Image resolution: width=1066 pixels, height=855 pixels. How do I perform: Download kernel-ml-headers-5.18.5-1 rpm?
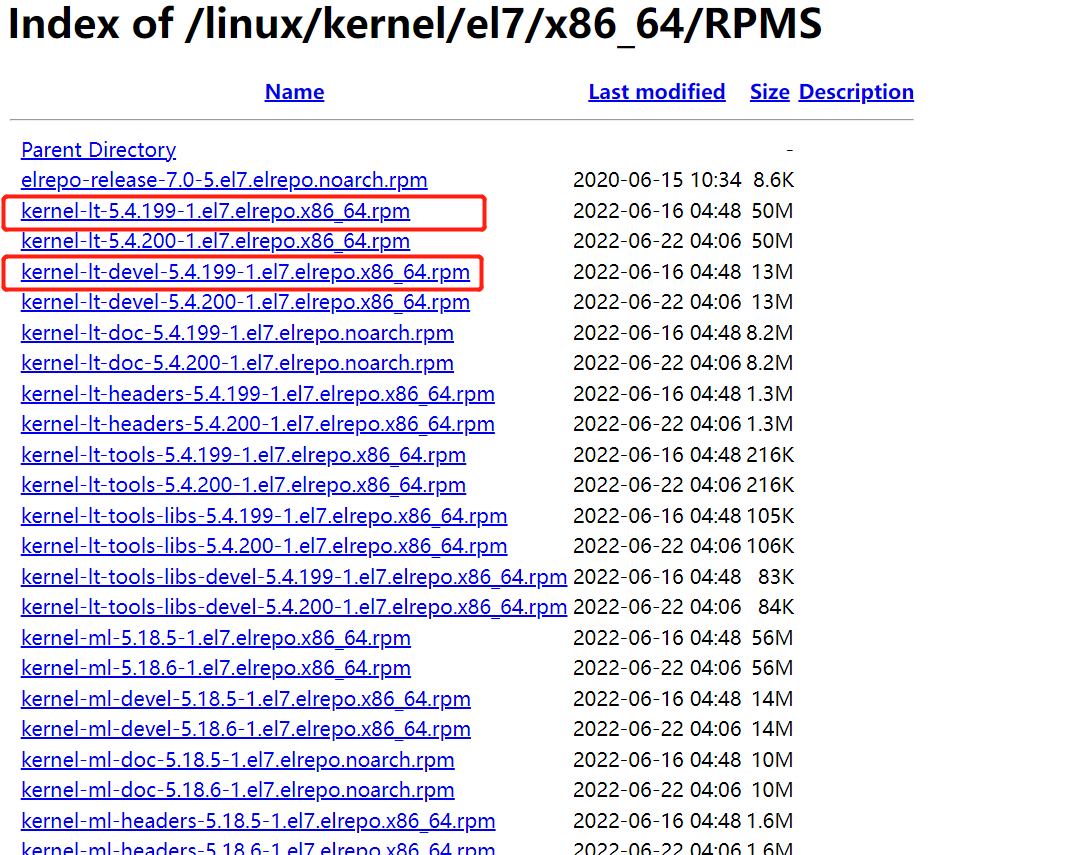(x=258, y=821)
